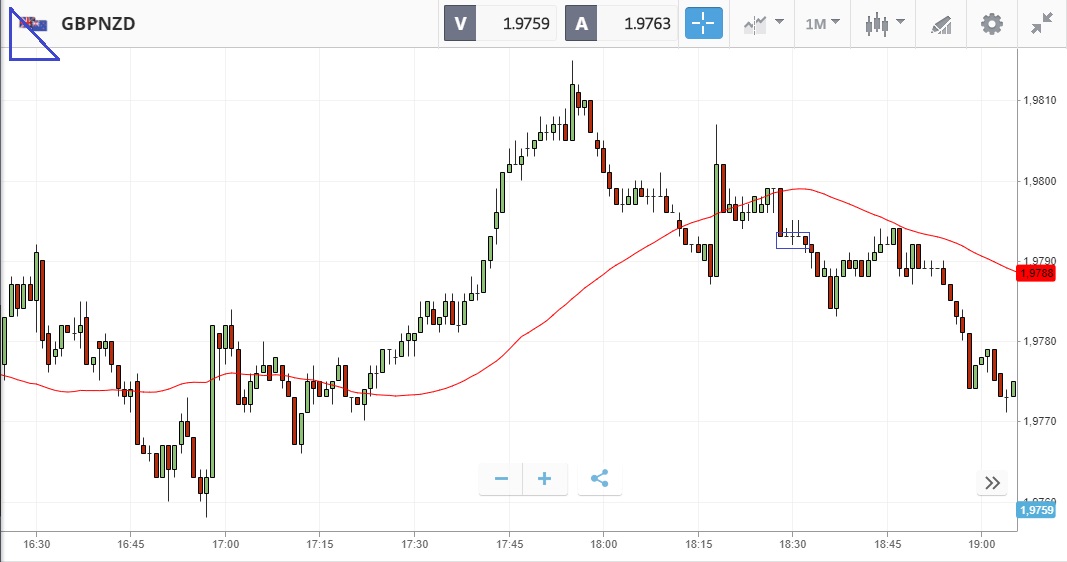Click the GBPNZD symbol name
The image size is (1067, 562).
click(98, 23)
